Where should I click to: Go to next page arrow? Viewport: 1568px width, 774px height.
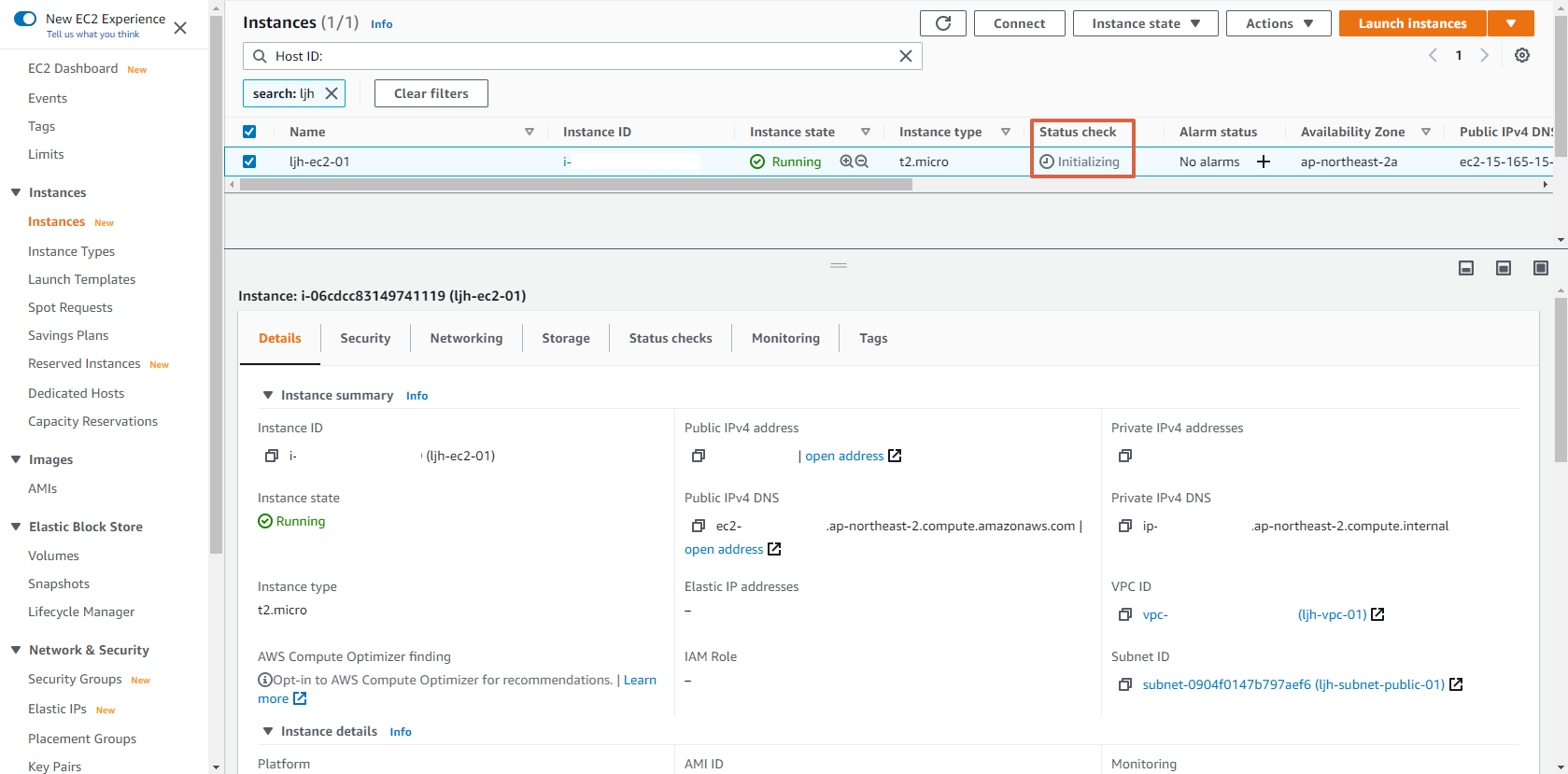coord(1484,55)
